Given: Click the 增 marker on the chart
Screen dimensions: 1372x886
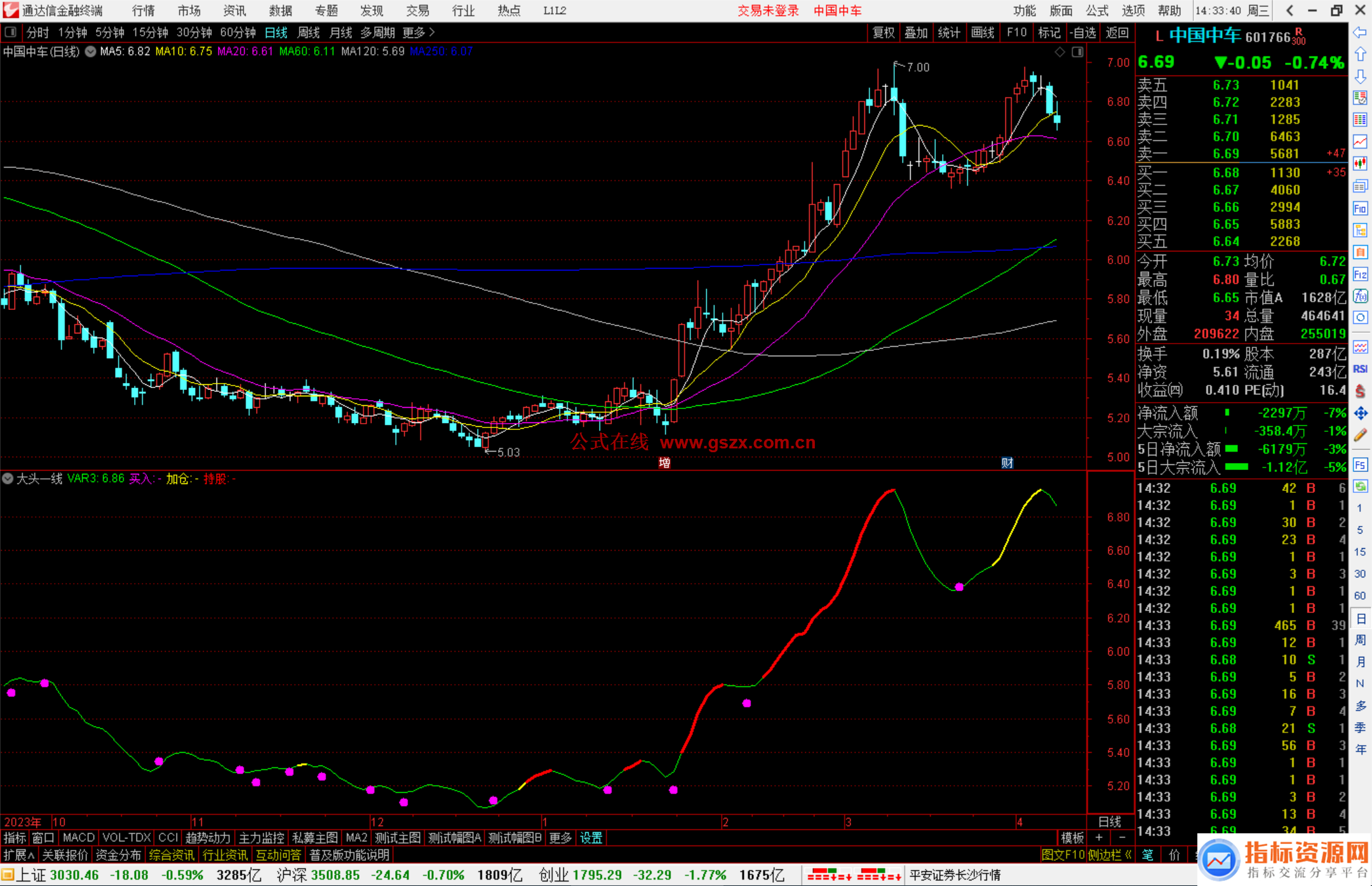Looking at the screenshot, I should point(664,462).
